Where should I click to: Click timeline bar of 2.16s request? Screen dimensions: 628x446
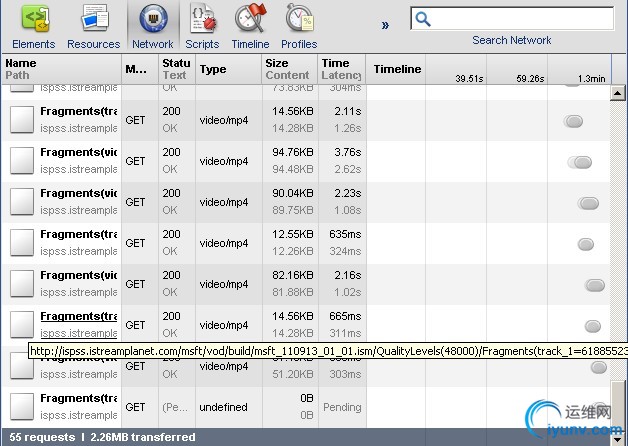click(x=595, y=285)
